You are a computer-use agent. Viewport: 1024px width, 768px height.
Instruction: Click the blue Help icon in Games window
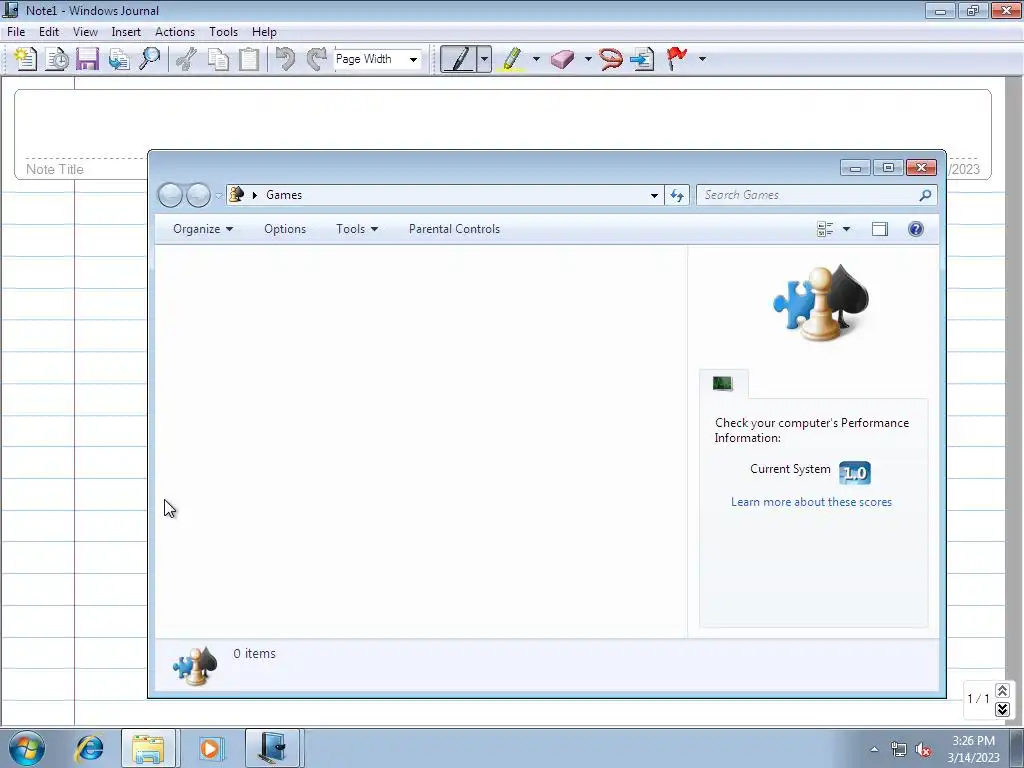pos(916,229)
